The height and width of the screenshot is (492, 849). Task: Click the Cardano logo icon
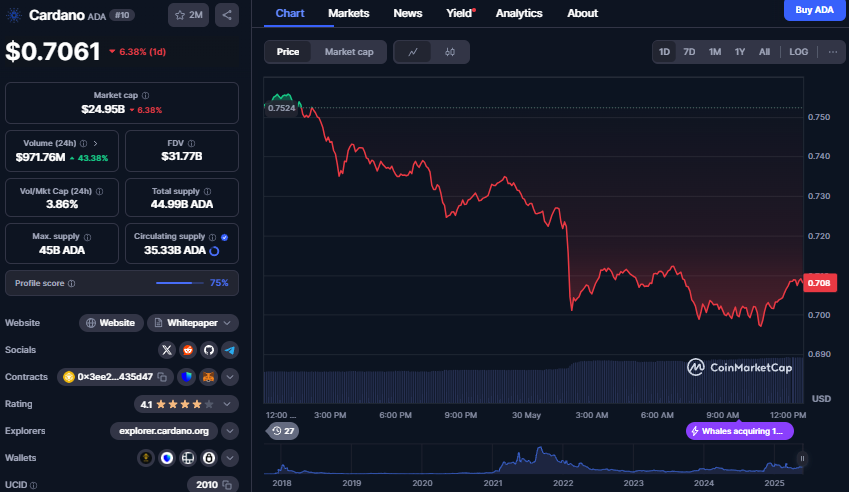pyautogui.click(x=14, y=15)
